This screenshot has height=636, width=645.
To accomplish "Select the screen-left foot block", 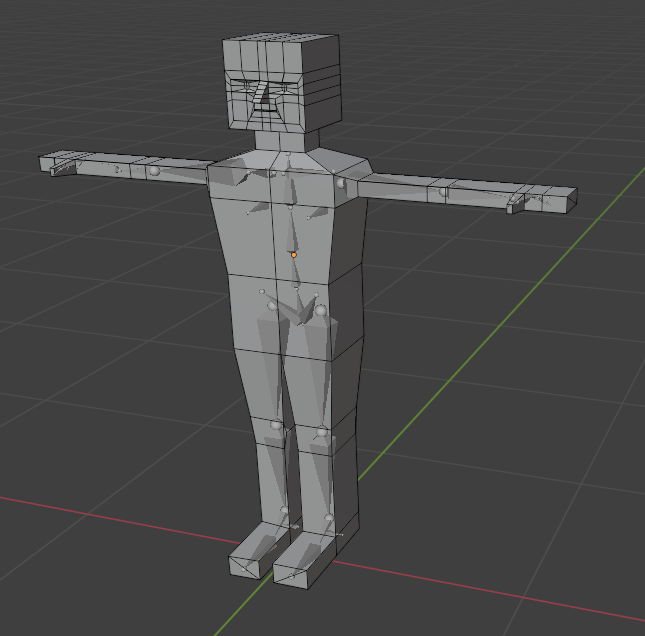I will [x=258, y=551].
